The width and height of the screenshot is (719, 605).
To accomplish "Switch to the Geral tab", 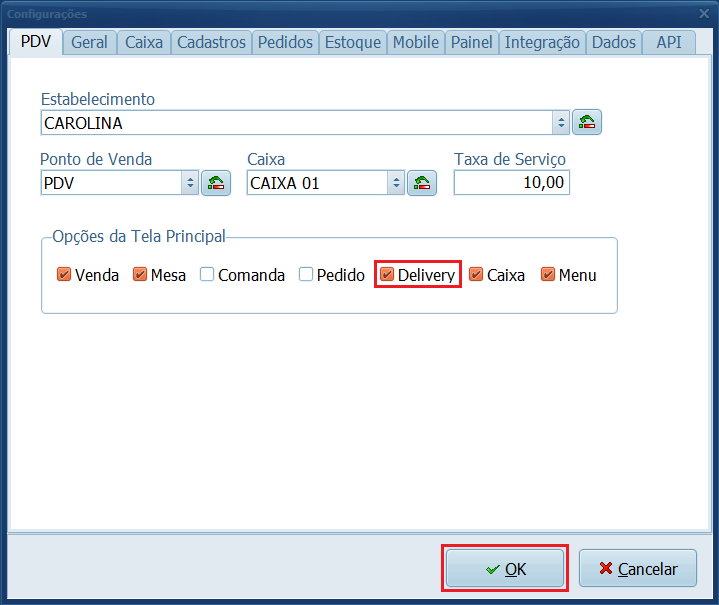I will [x=90, y=42].
